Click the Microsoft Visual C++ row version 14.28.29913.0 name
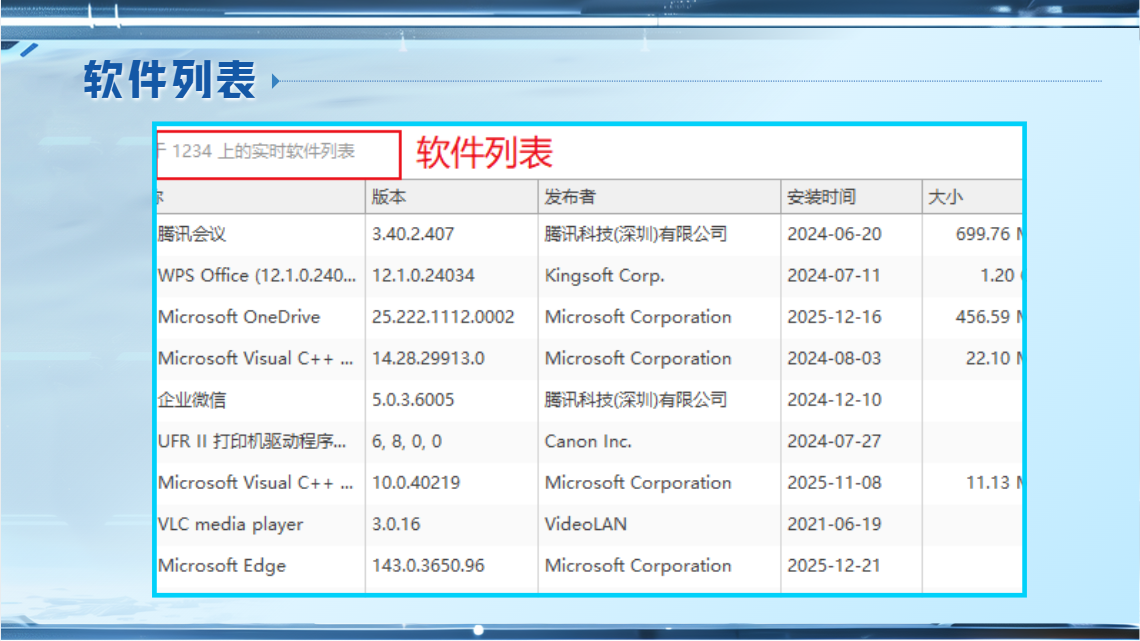 (x=255, y=358)
